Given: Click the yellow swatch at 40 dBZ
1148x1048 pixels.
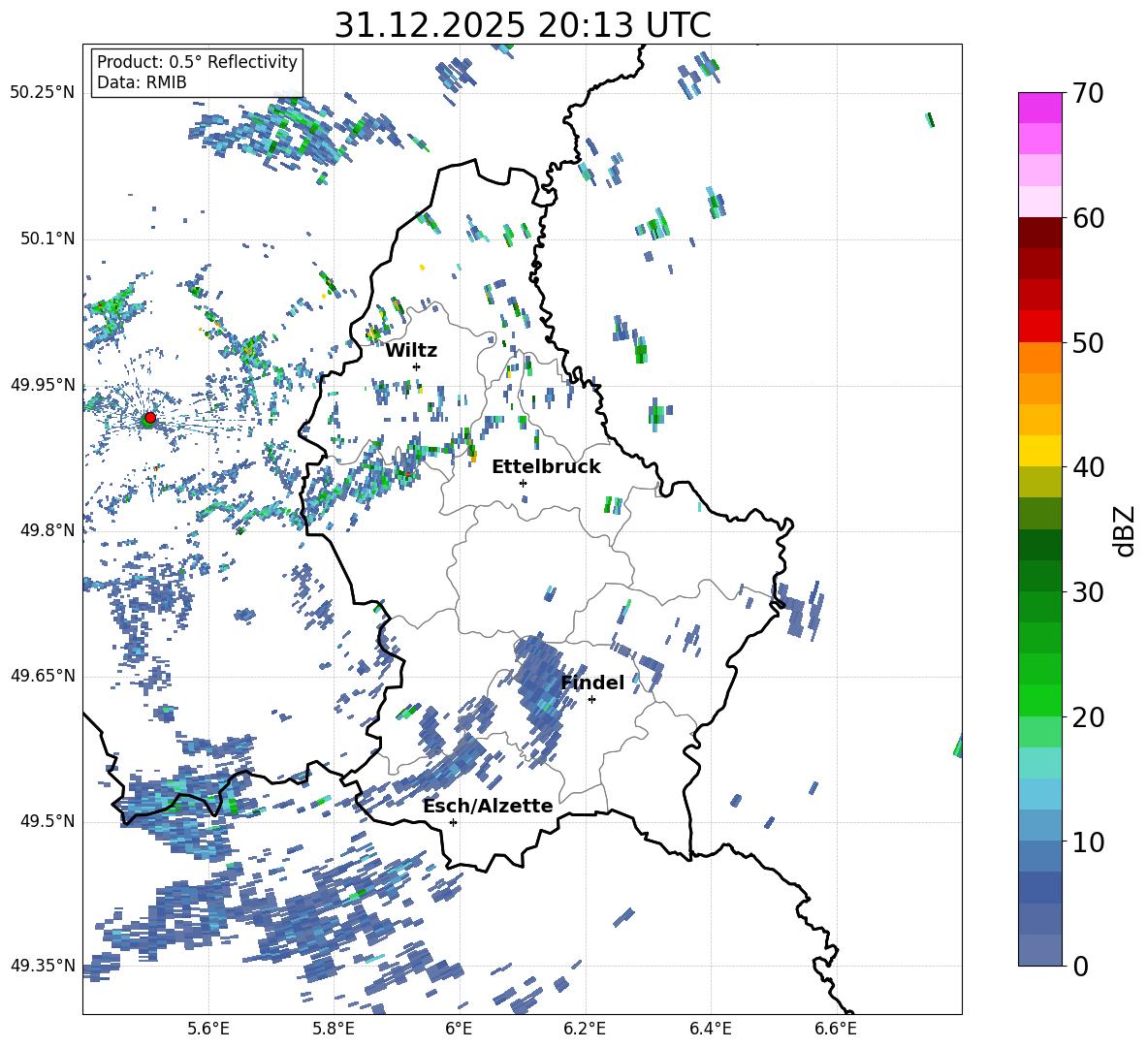Looking at the screenshot, I should coord(1040,451).
